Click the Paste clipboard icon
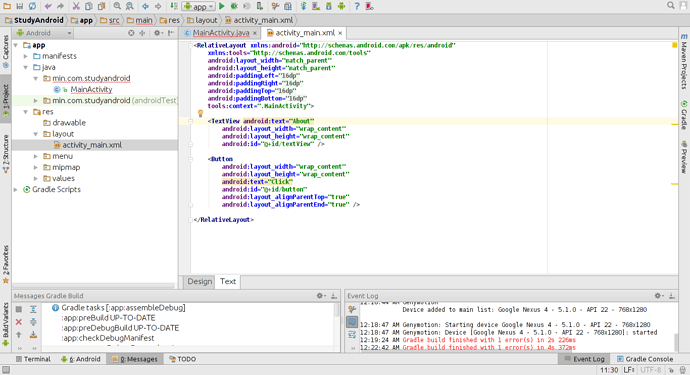The image size is (690, 375). tap(102, 6)
